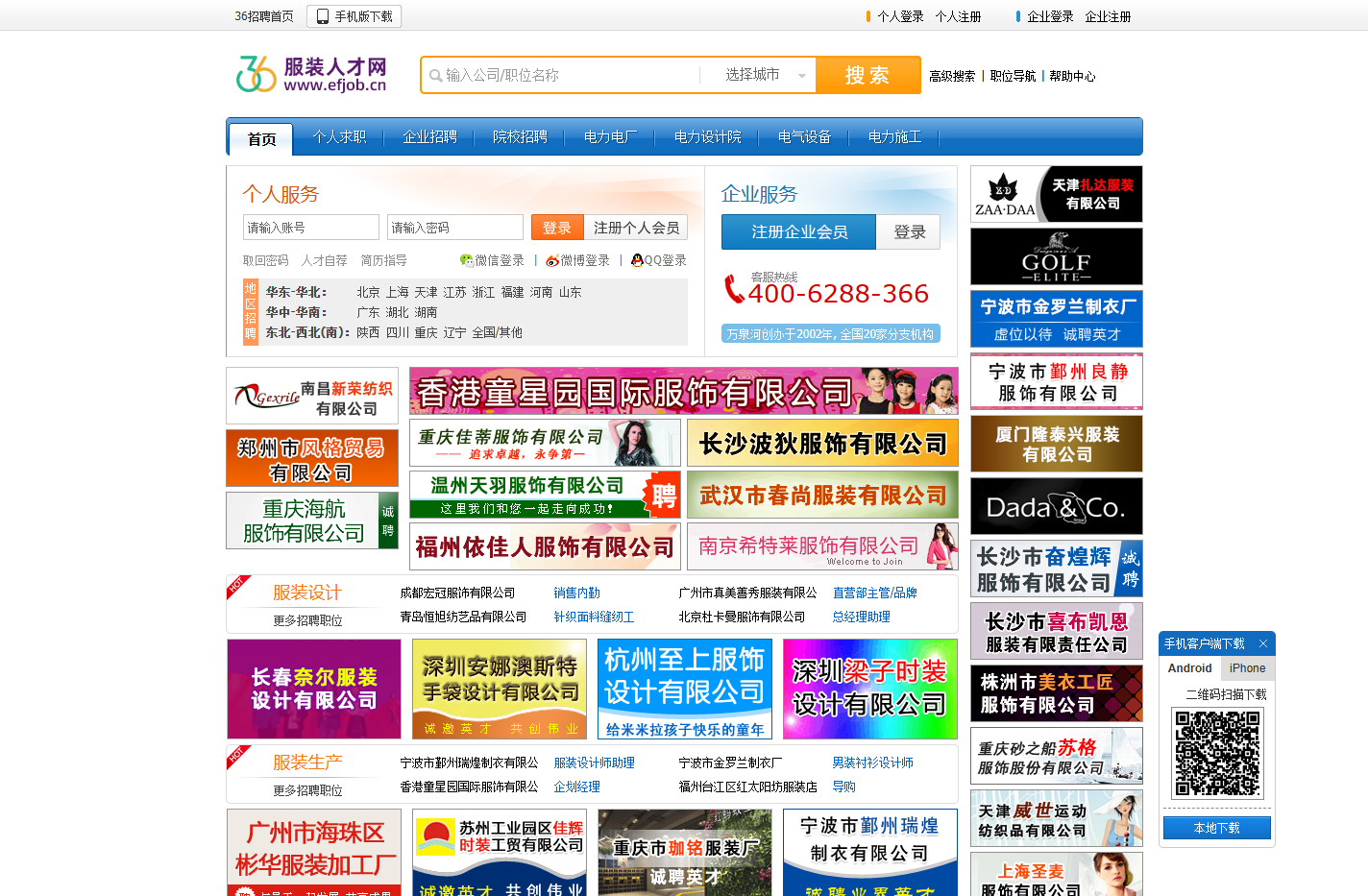Click the Weibo login icon

[x=552, y=260]
